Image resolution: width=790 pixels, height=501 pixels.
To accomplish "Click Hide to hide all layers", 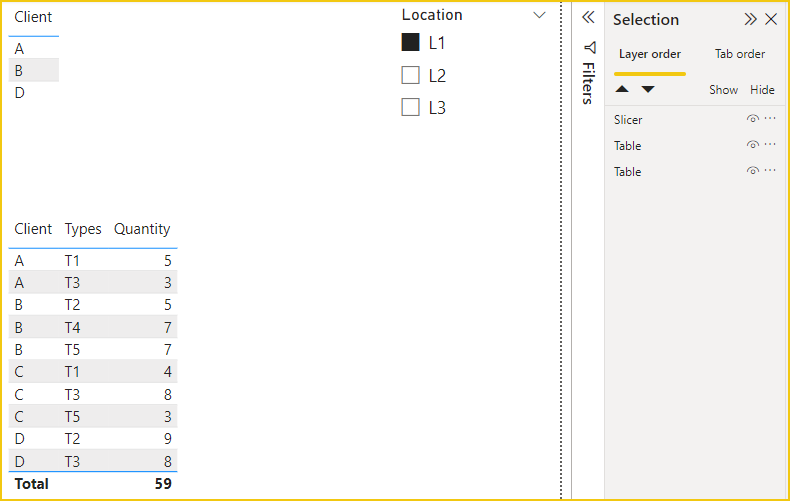I will pyautogui.click(x=762, y=90).
